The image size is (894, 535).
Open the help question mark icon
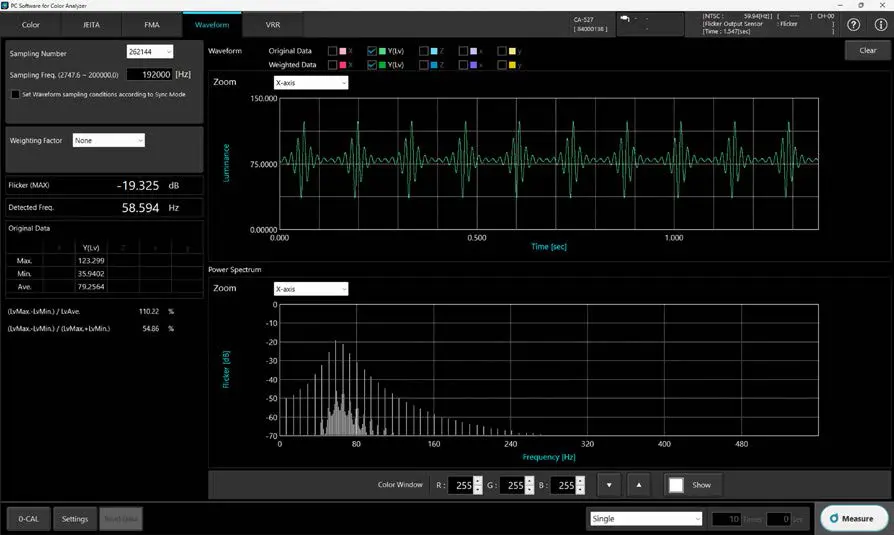point(853,25)
